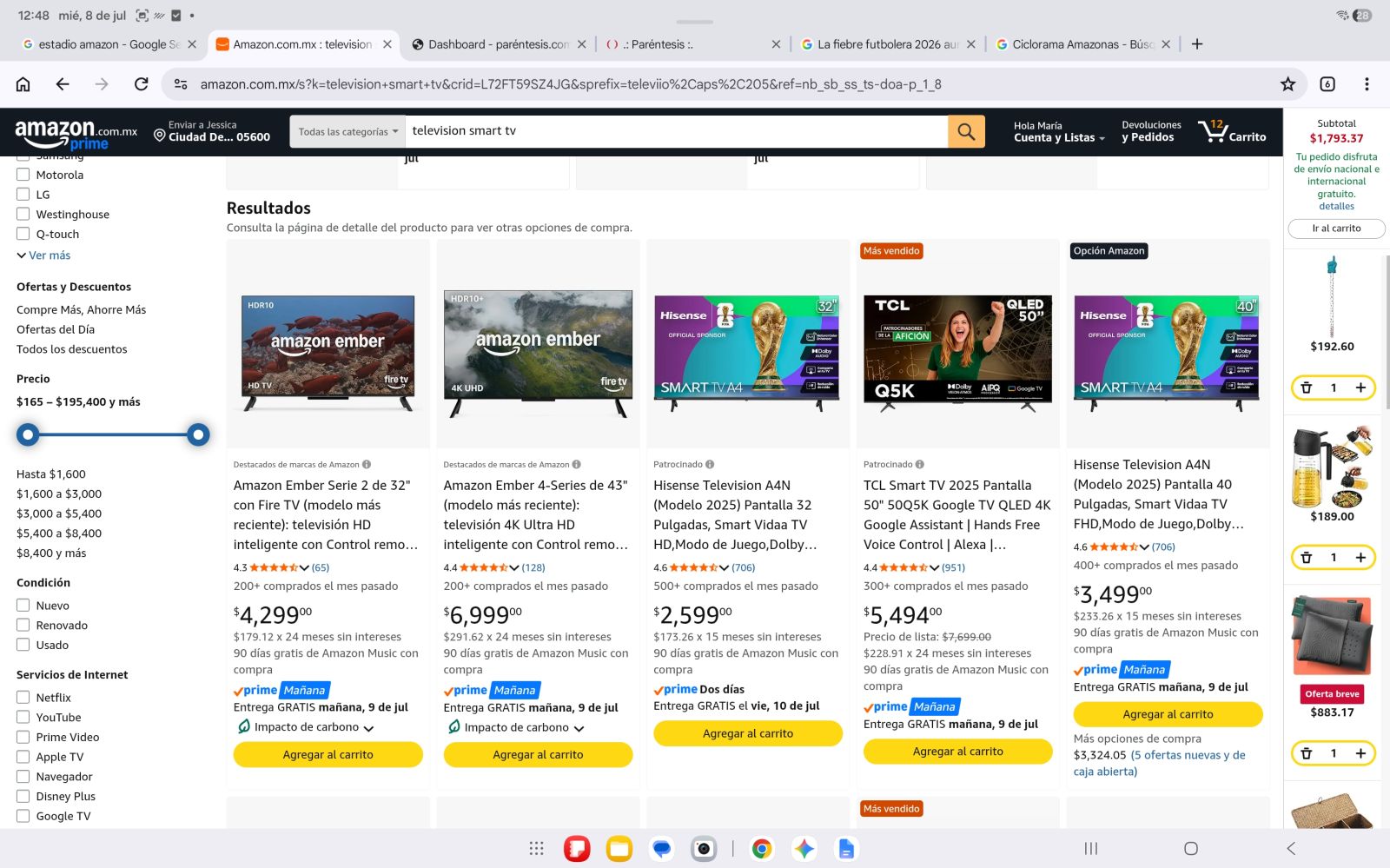Tick the Q-touch brand checkbox

click(x=23, y=234)
